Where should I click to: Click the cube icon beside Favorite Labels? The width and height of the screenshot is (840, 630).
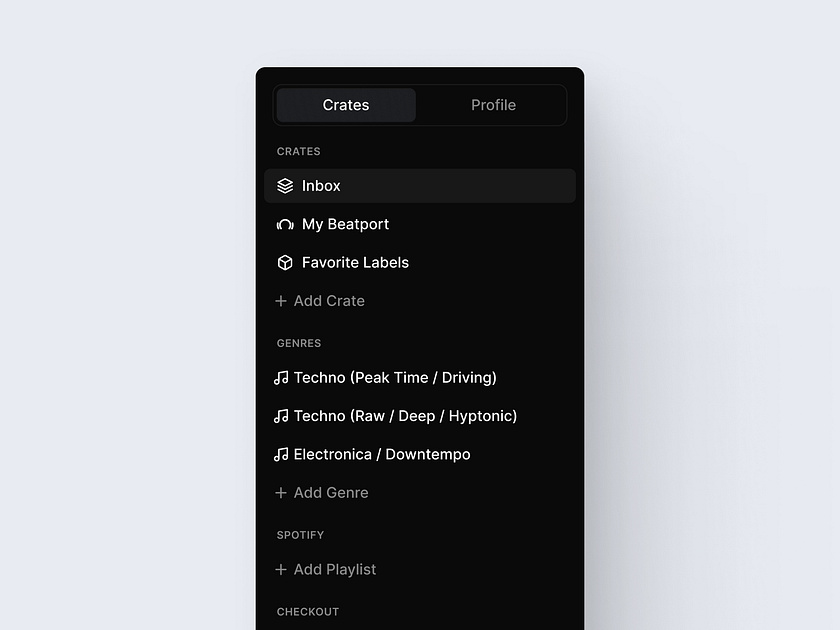(x=284, y=262)
